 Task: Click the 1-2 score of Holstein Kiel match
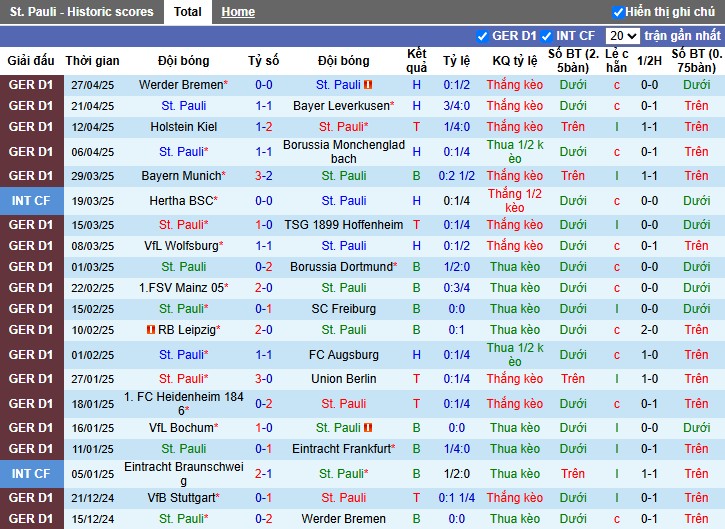pos(264,127)
